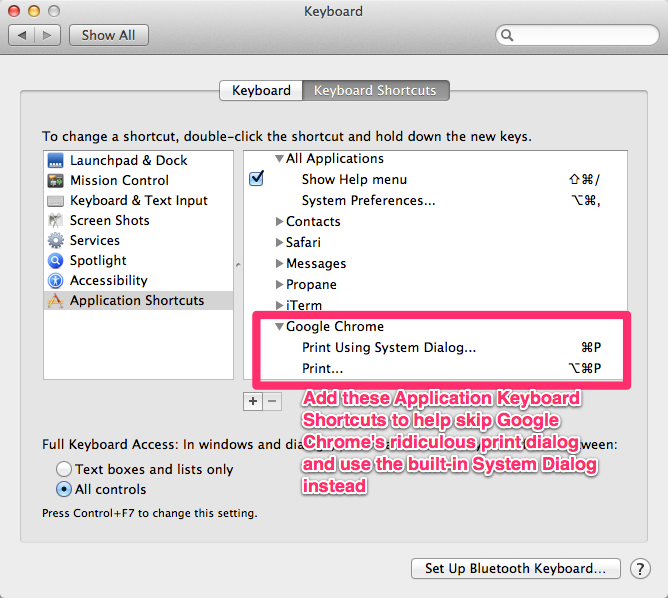Click the Messages label
This screenshot has width=668, height=598.
coord(316,263)
